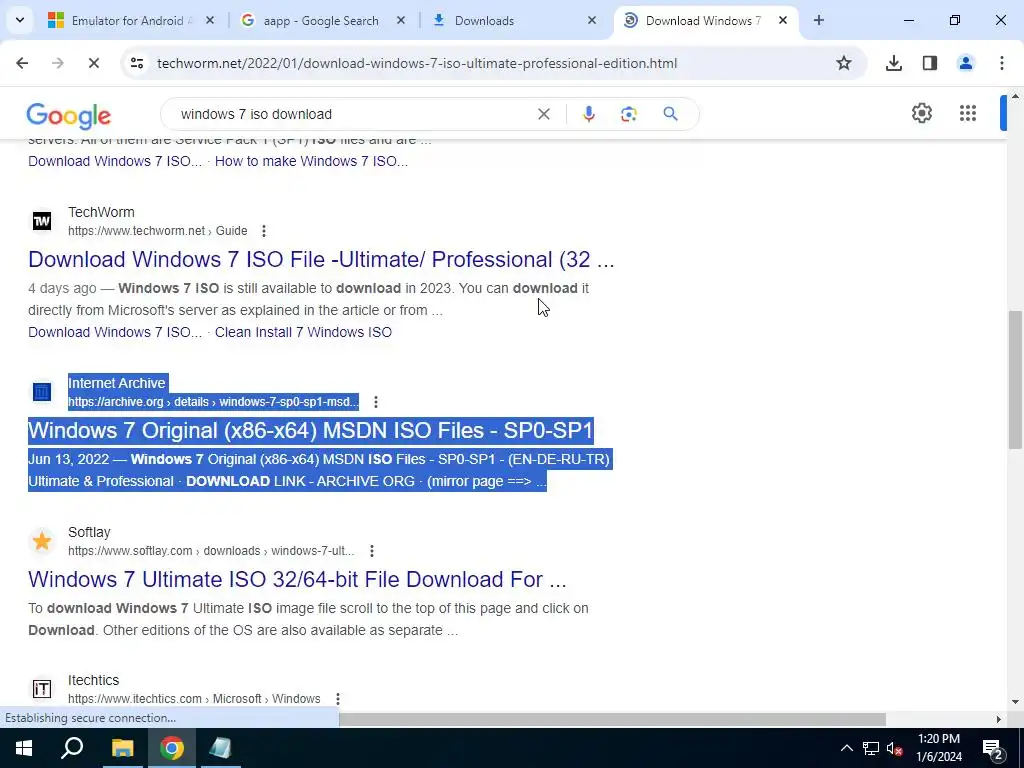Open result options for Softlay

pyautogui.click(x=372, y=551)
